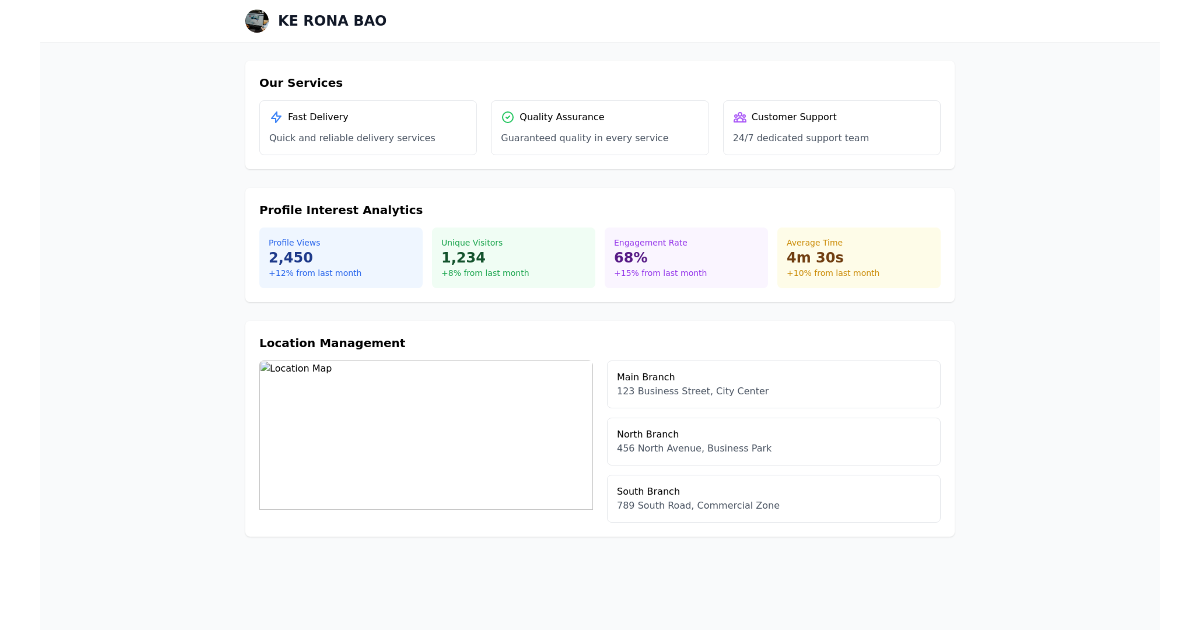Click the Profile Interest Analytics heading

340,210
